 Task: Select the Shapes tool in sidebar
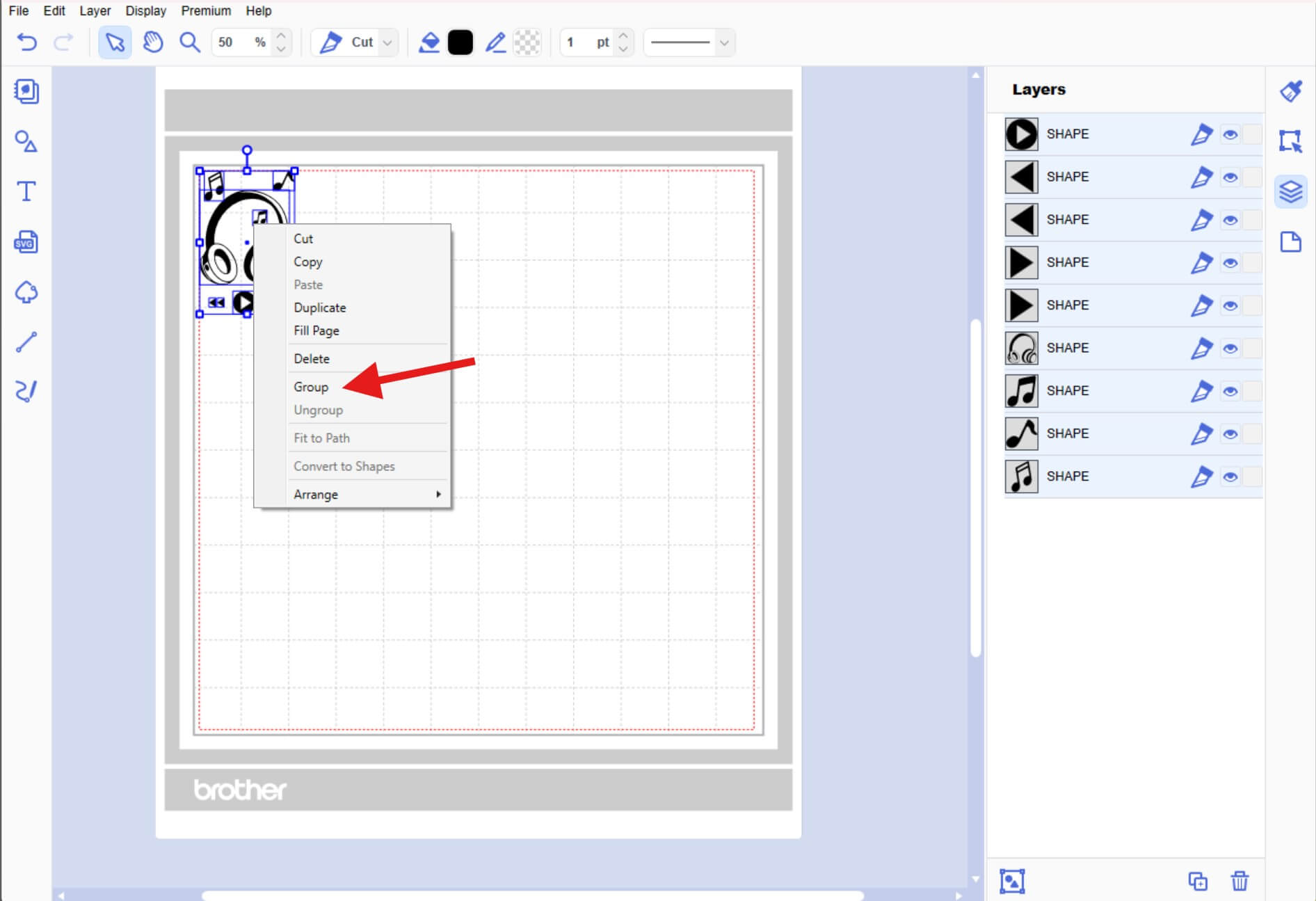[26, 142]
